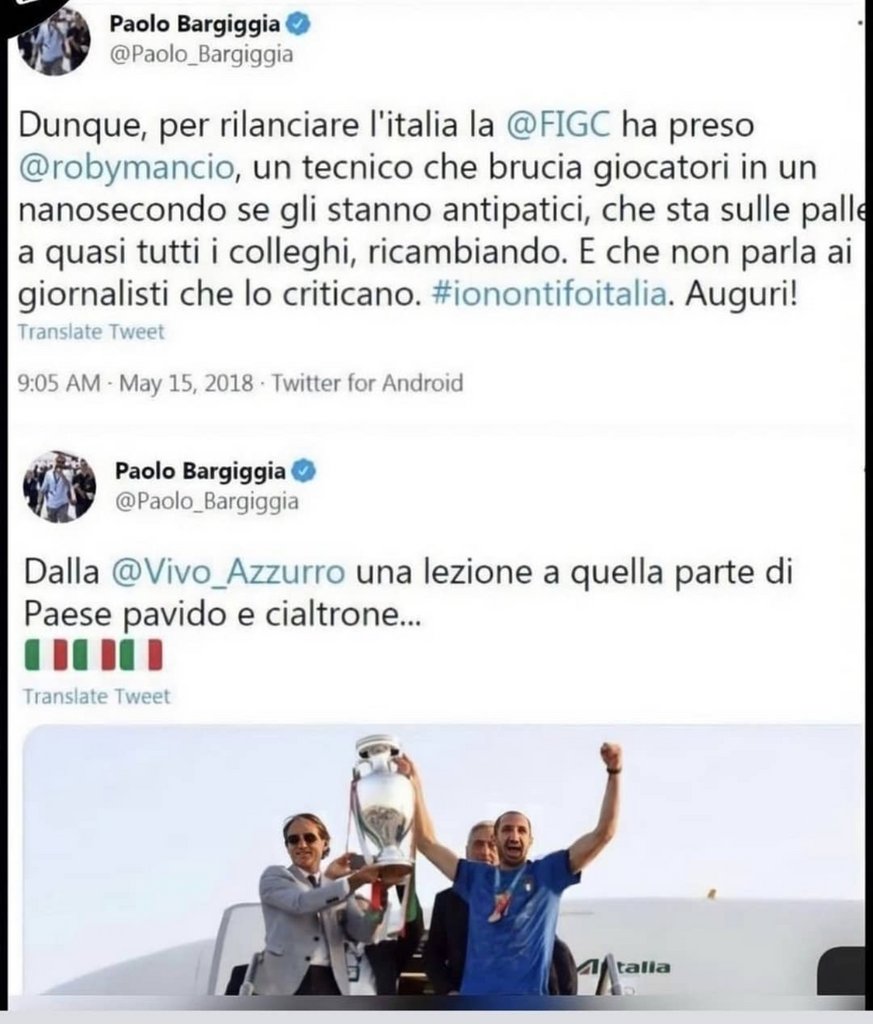Open the #ionontifoitalia hashtag
The image size is (873, 1024).
(x=549, y=295)
